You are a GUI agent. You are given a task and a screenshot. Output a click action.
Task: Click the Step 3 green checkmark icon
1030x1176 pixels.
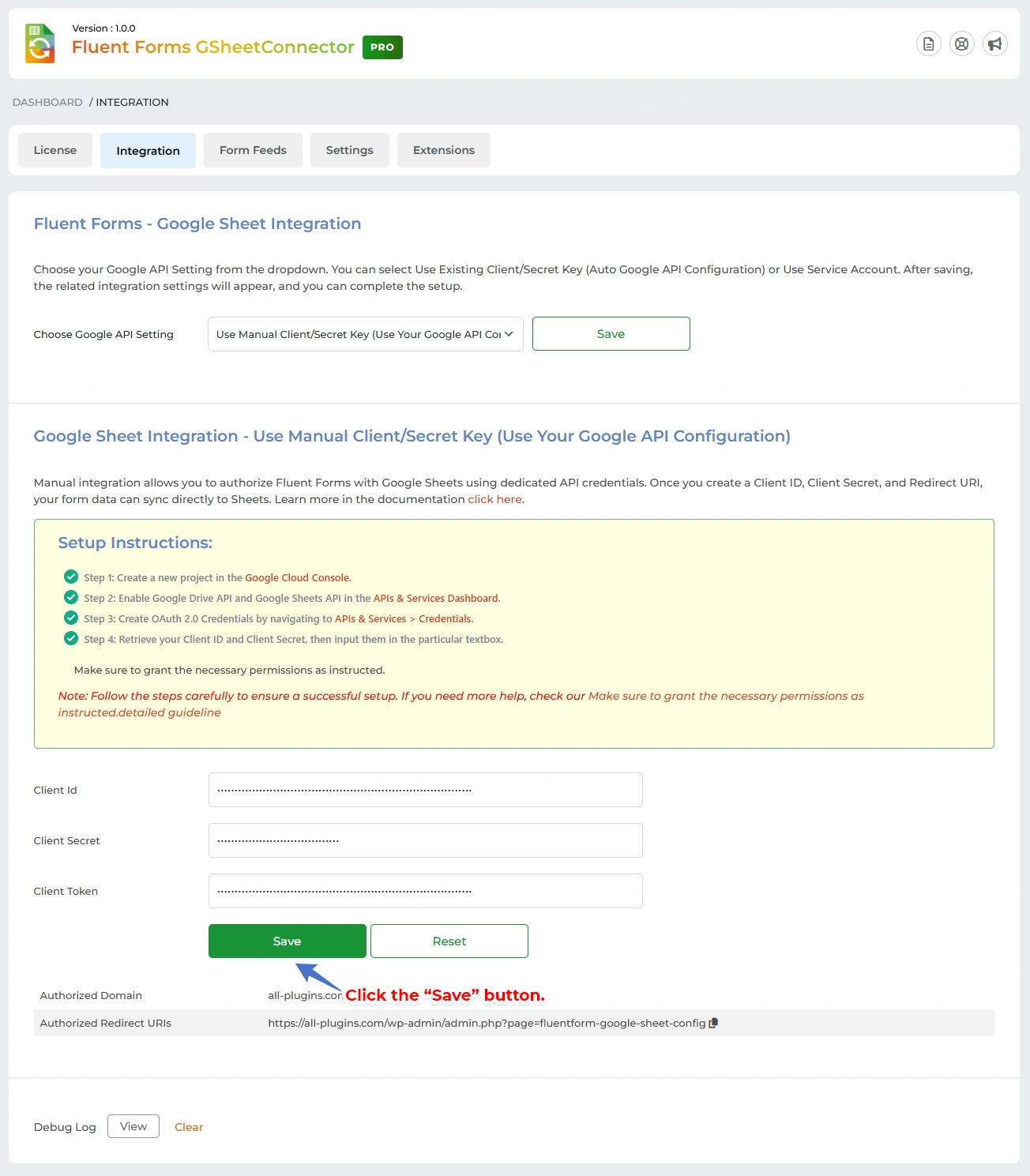tap(71, 618)
